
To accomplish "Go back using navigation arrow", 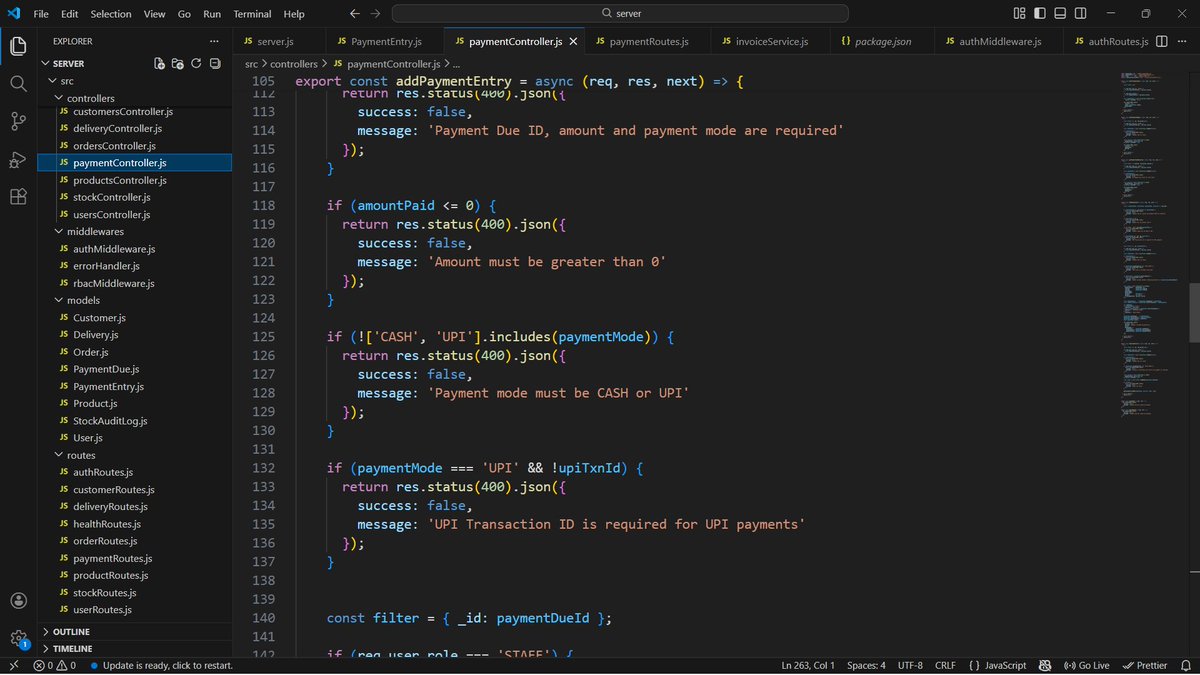I will 355,14.
